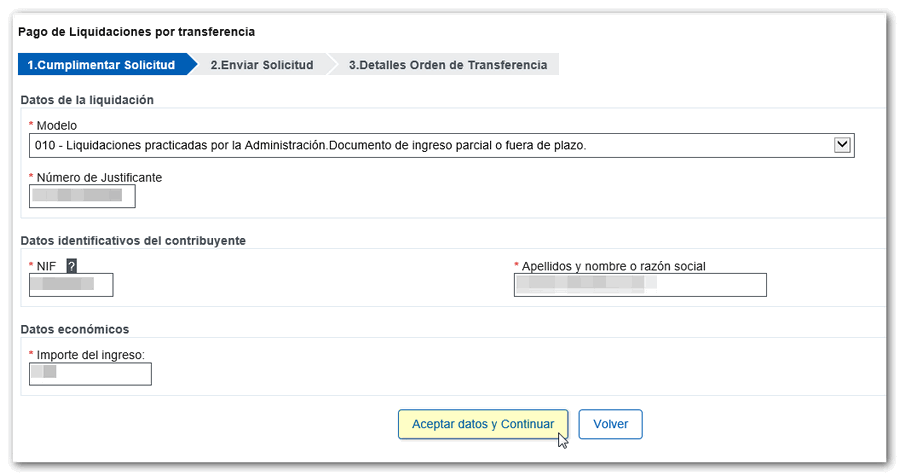Click the NIF help question mark icon
The width and height of the screenshot is (900, 476).
pyautogui.click(x=72, y=266)
